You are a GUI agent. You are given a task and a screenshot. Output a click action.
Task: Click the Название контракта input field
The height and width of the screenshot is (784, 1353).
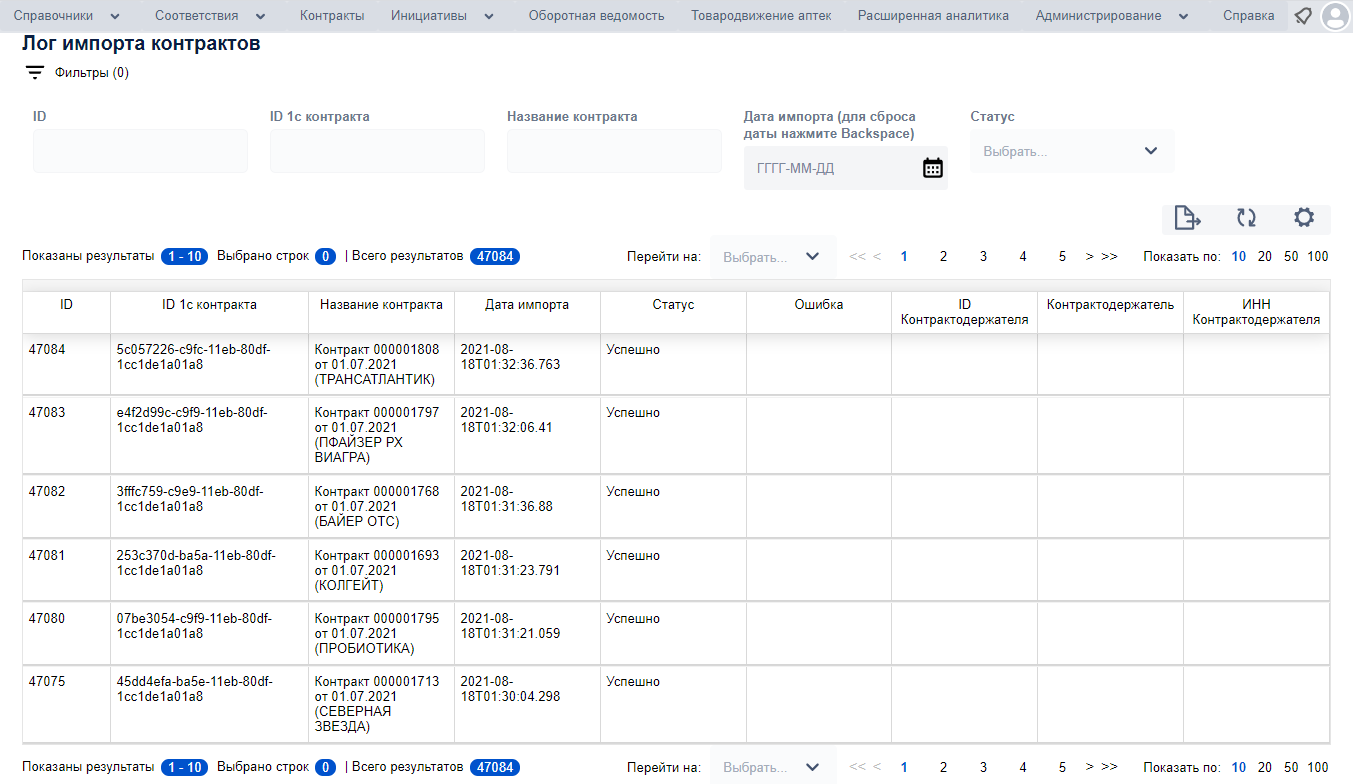click(614, 151)
